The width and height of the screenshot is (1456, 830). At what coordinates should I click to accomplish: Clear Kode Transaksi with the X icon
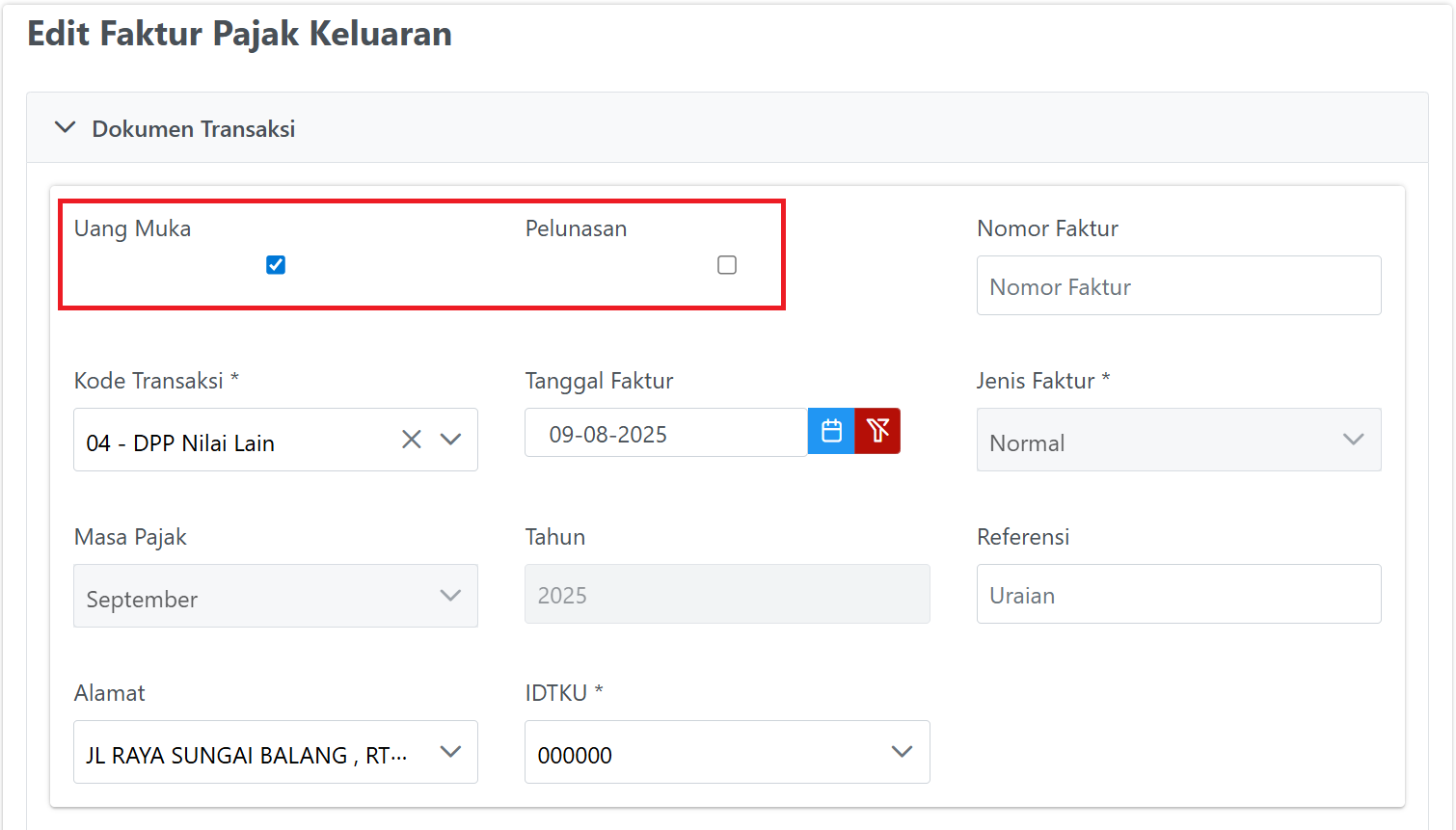411,440
